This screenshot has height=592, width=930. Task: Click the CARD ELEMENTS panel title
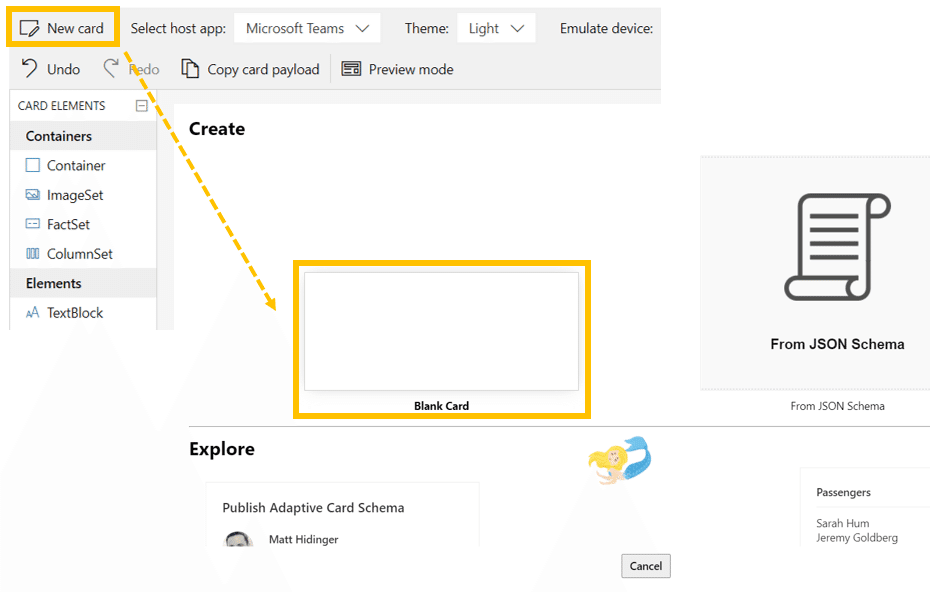tap(62, 106)
